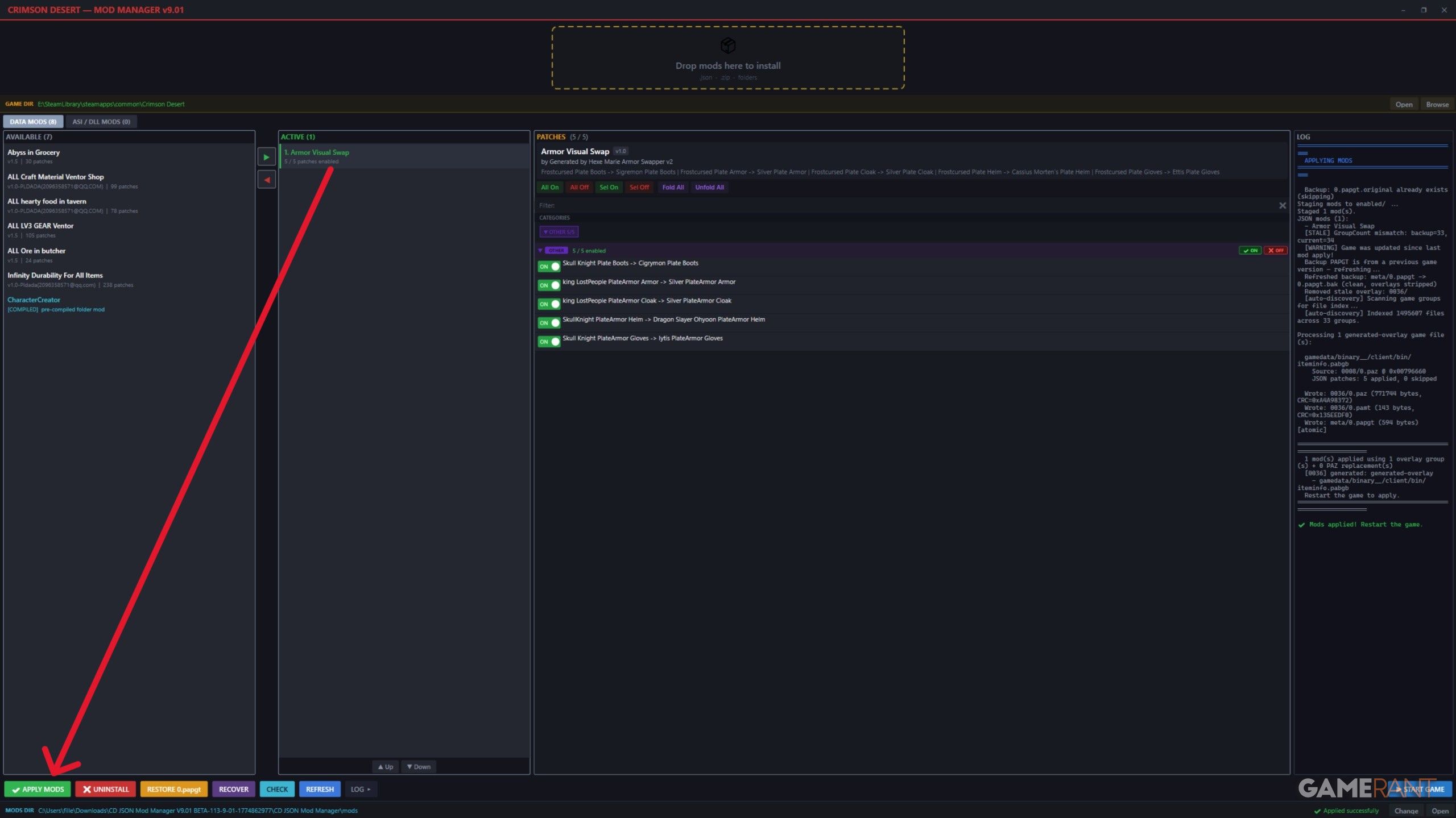Click the OTHER 5/5 category filter chip
1456x818 pixels.
559,232
